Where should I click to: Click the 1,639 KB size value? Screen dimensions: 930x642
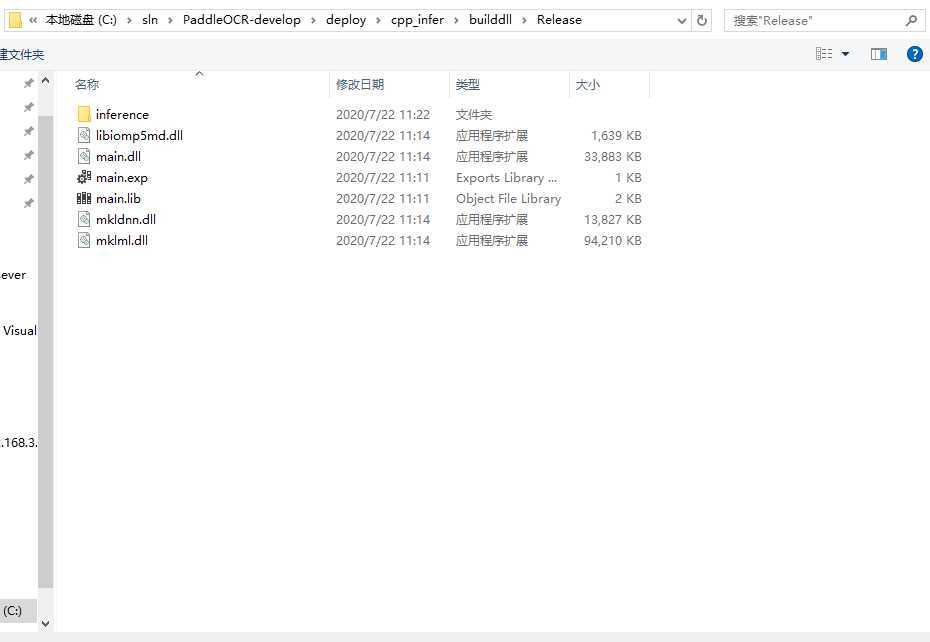(x=616, y=135)
